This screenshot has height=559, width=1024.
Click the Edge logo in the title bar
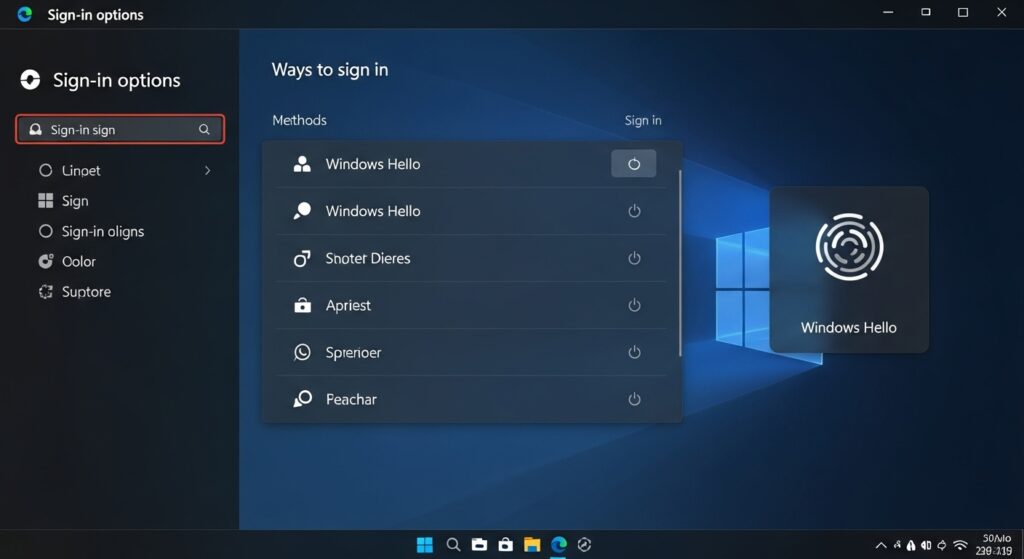25,14
